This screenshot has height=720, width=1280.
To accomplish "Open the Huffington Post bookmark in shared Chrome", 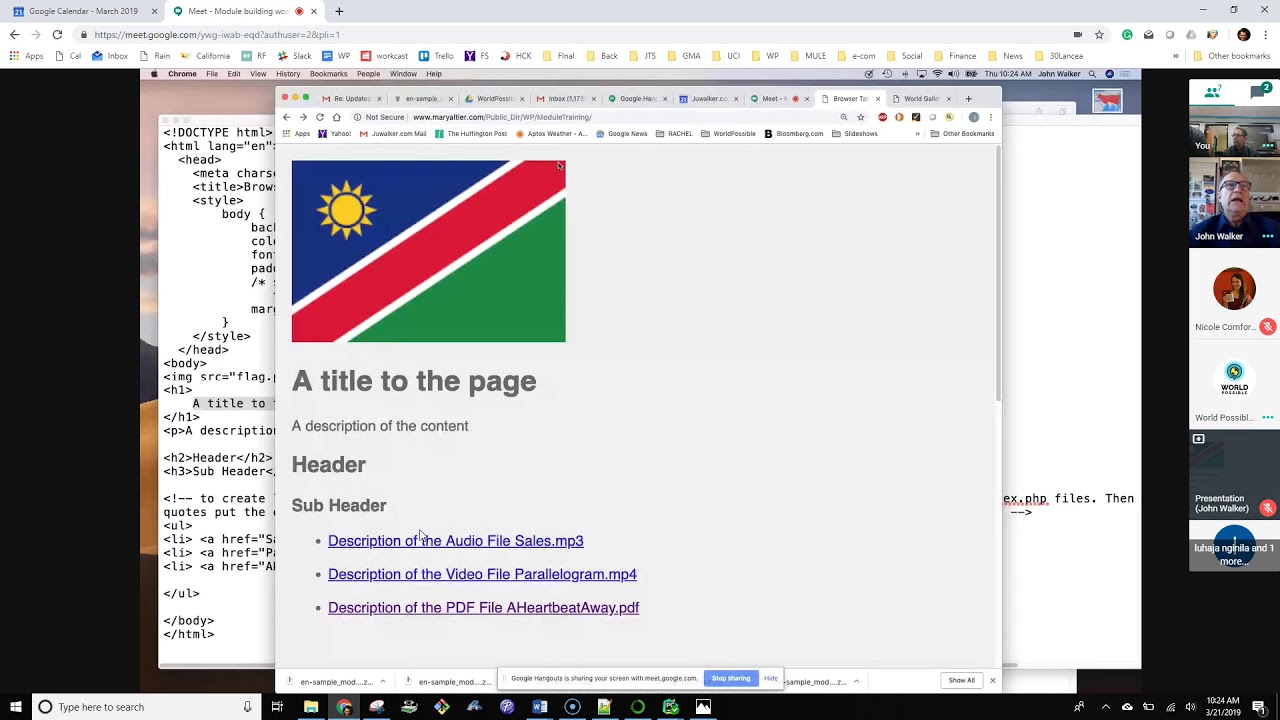I will 471,134.
